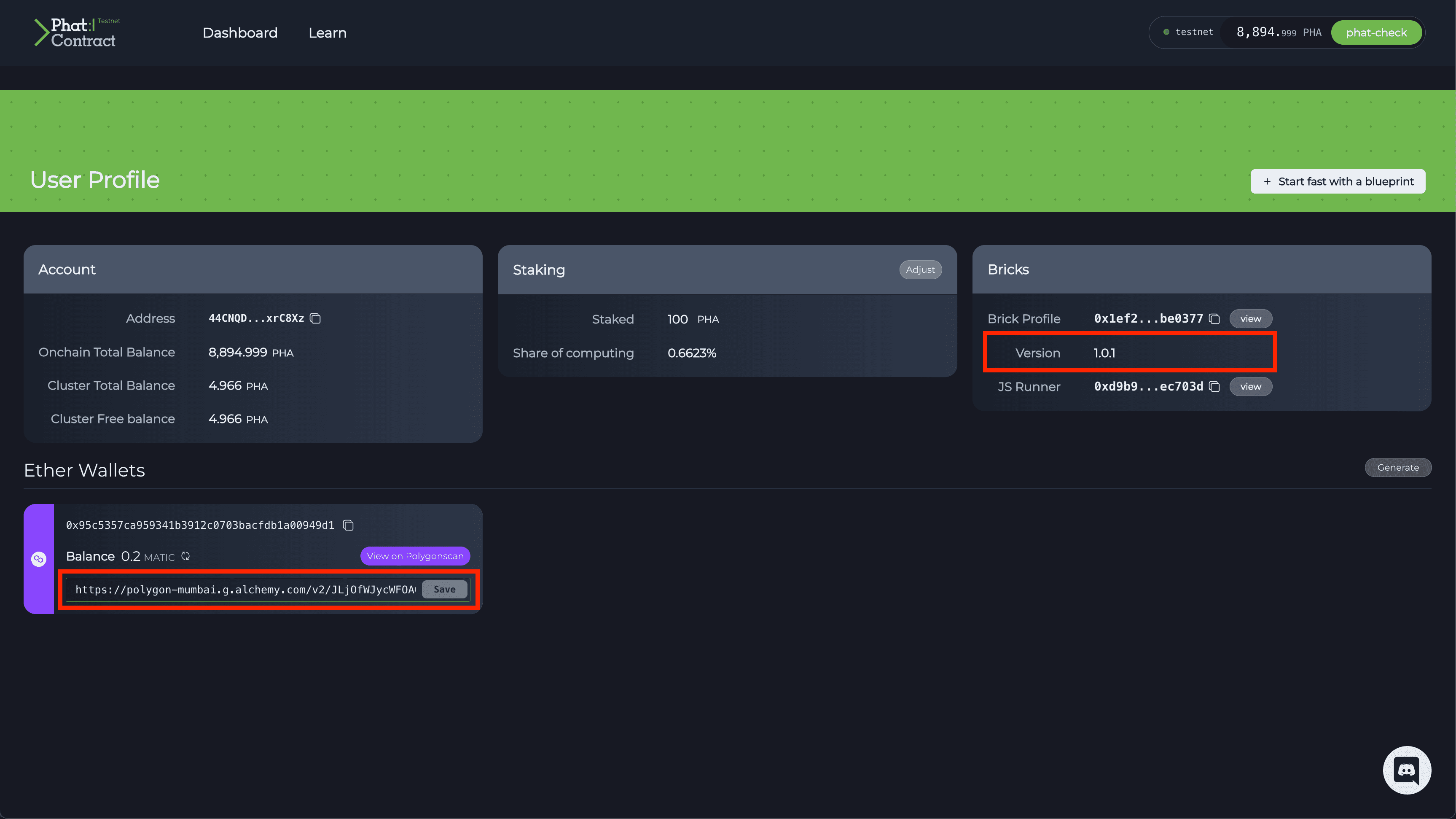The height and width of the screenshot is (819, 1456).
Task: Adjust the staking amount
Action: pyautogui.click(x=920, y=270)
